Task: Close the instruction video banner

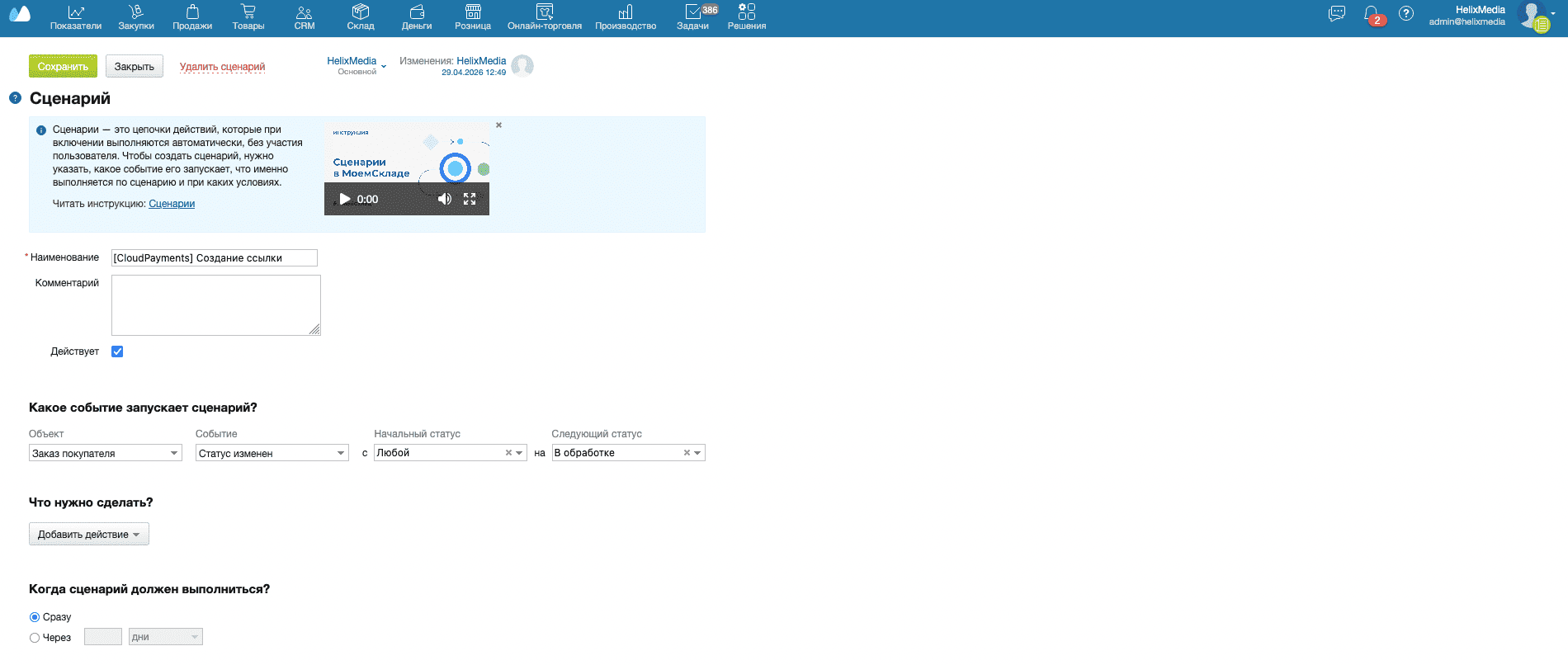Action: (x=498, y=125)
